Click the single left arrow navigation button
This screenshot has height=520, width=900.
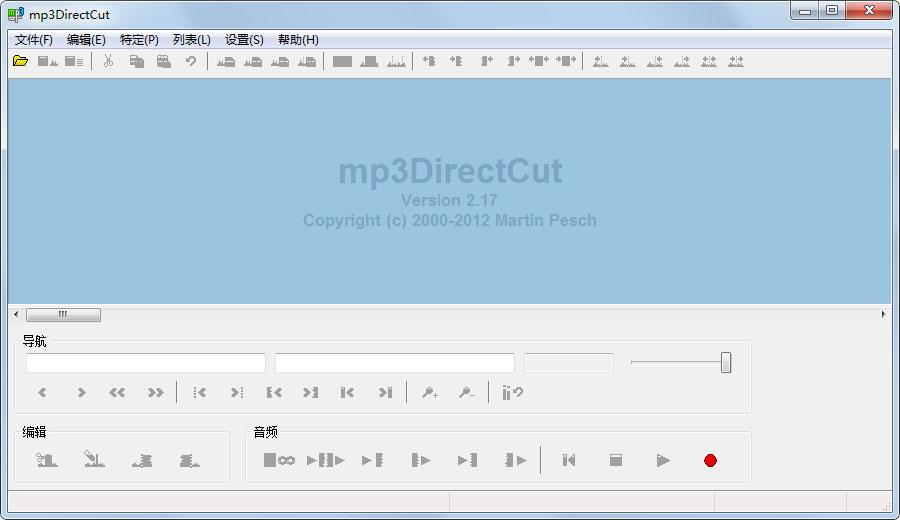coord(42,393)
